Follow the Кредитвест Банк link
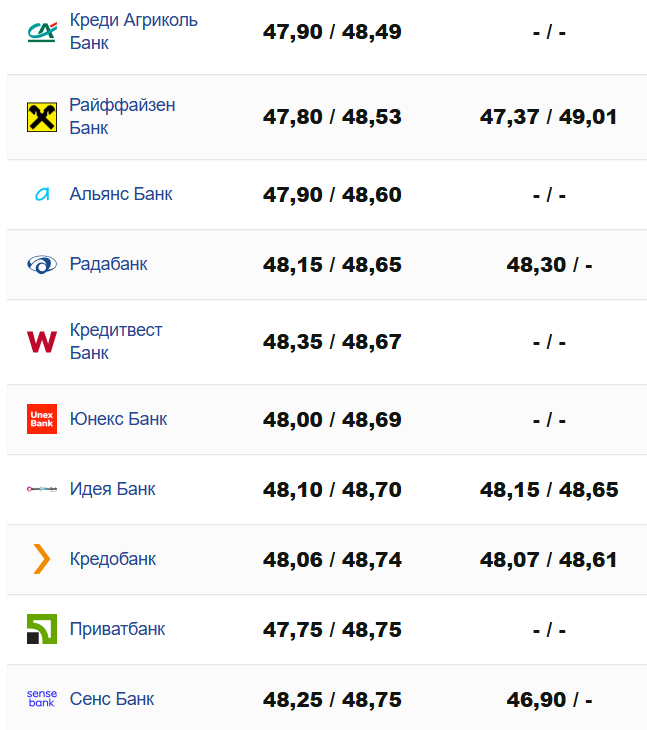The width and height of the screenshot is (647, 730). pyautogui.click(x=115, y=342)
